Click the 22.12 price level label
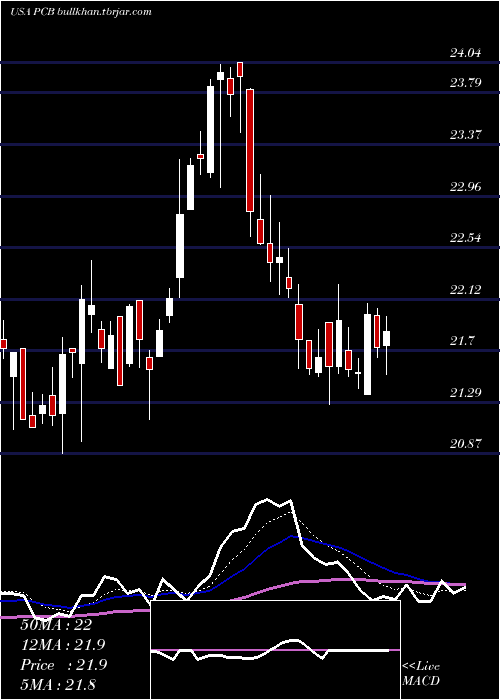Screen dimensions: 500x700 [x=466, y=290]
